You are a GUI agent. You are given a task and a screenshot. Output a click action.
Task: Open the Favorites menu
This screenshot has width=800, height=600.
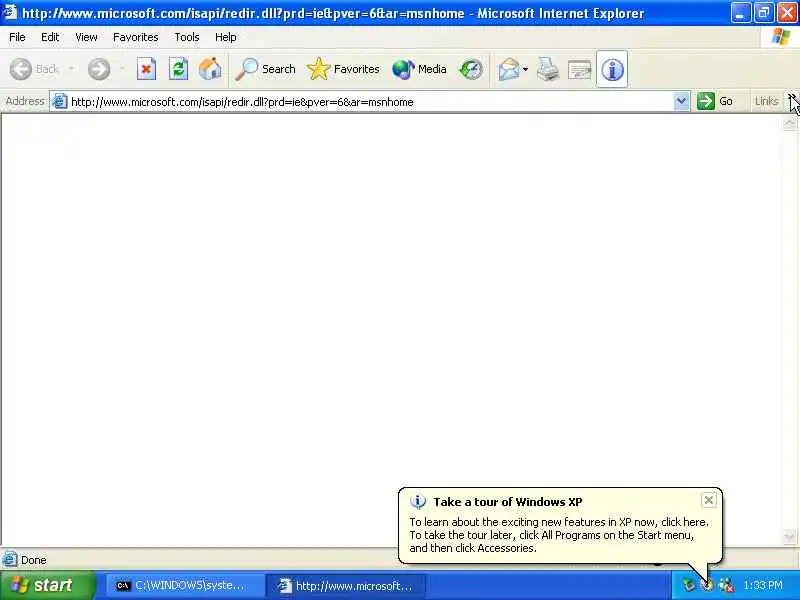click(136, 37)
